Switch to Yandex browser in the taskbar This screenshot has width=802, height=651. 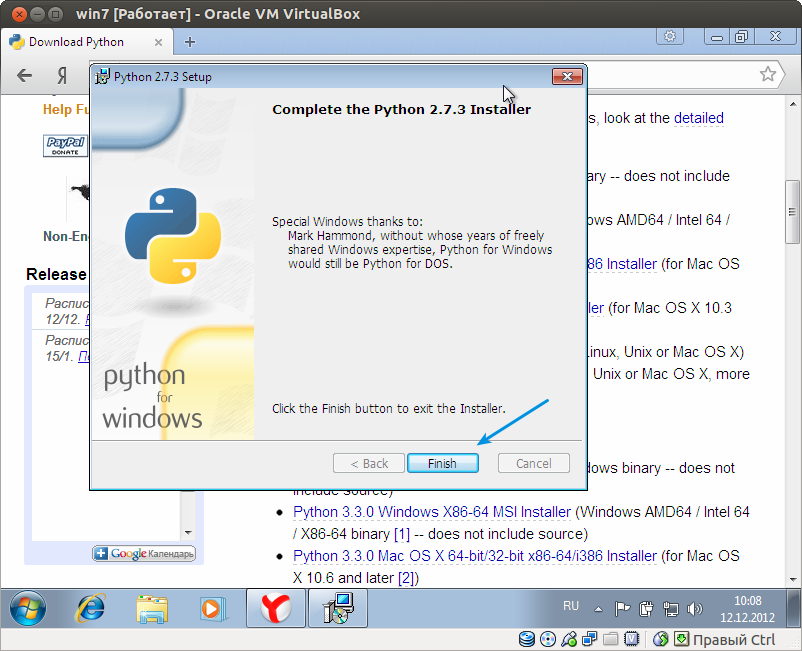point(276,608)
